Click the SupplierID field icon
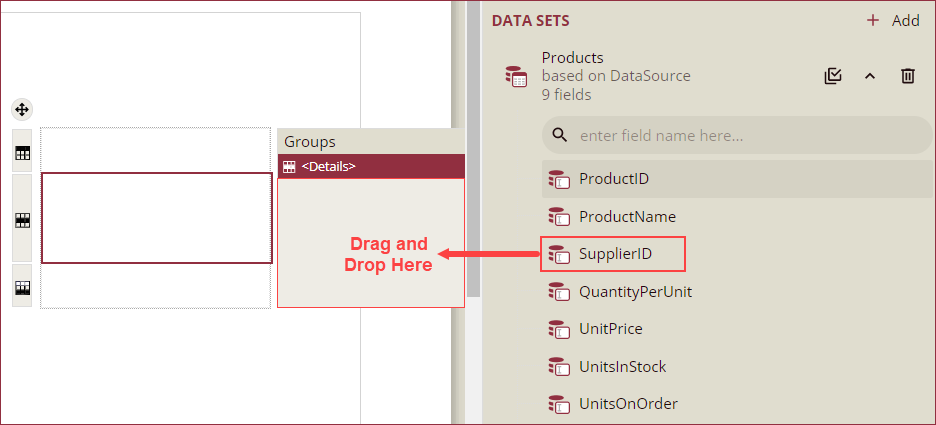The image size is (936, 425). click(x=559, y=254)
